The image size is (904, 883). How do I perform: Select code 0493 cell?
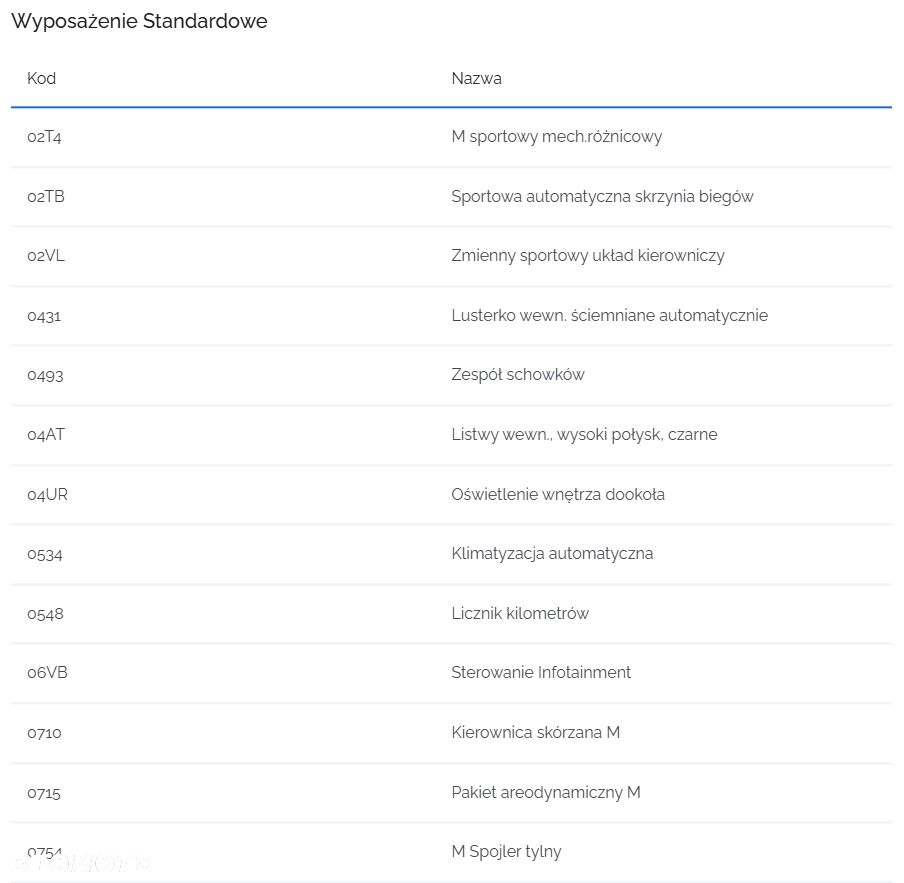(45, 375)
